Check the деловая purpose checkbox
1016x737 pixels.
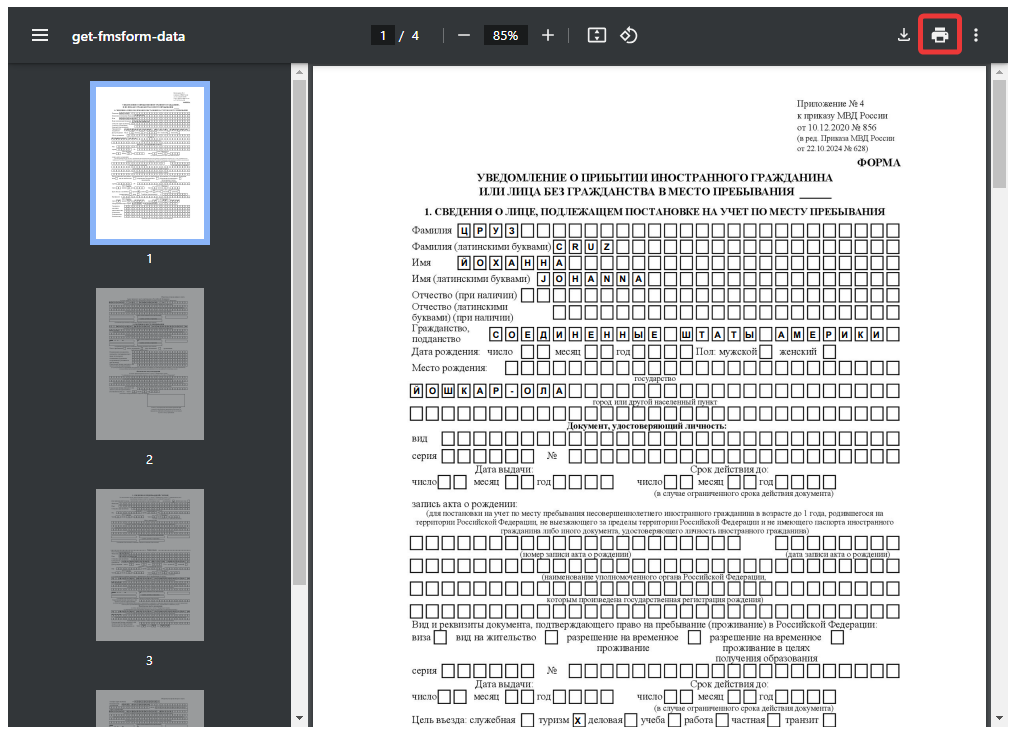click(x=630, y=720)
